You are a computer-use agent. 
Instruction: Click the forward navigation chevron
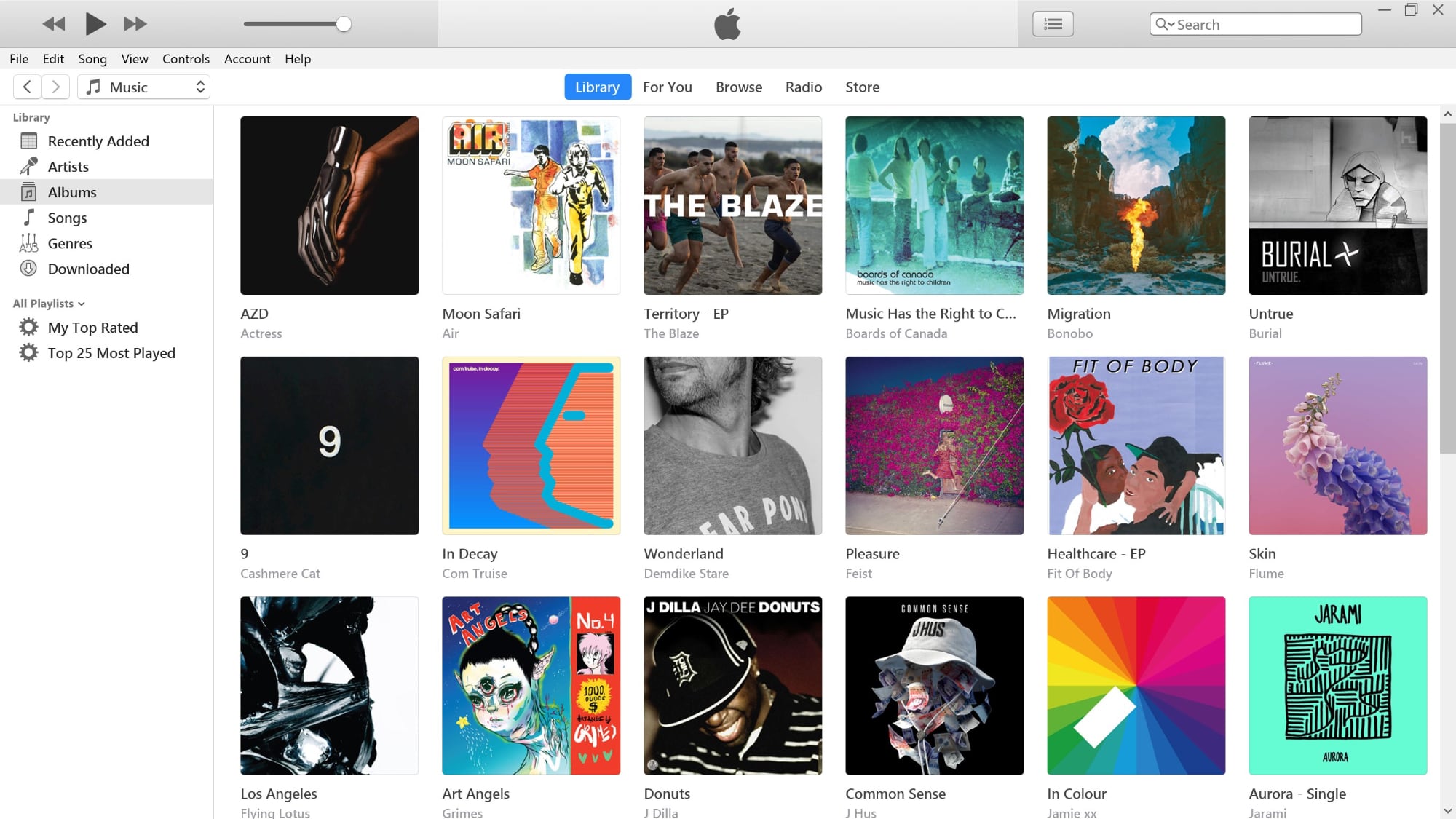point(56,87)
